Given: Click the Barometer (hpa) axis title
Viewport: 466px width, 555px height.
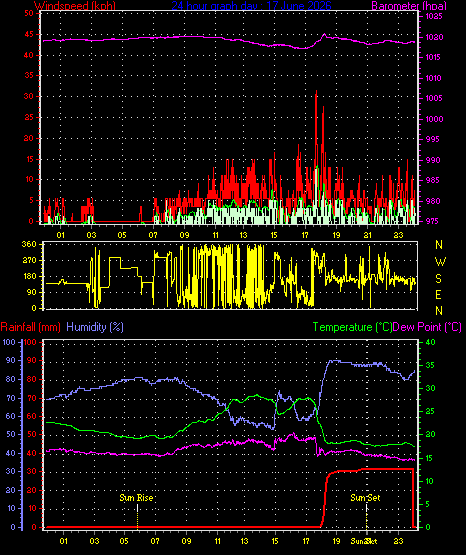Looking at the screenshot, I should (x=409, y=5).
